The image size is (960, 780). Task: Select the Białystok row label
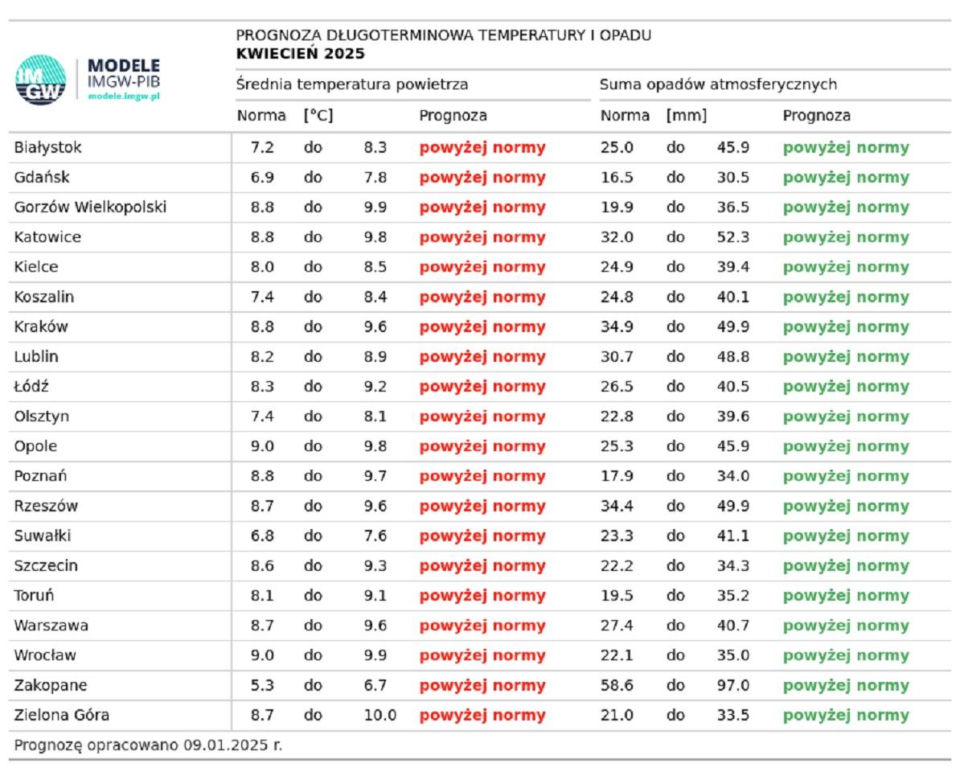click(x=48, y=148)
